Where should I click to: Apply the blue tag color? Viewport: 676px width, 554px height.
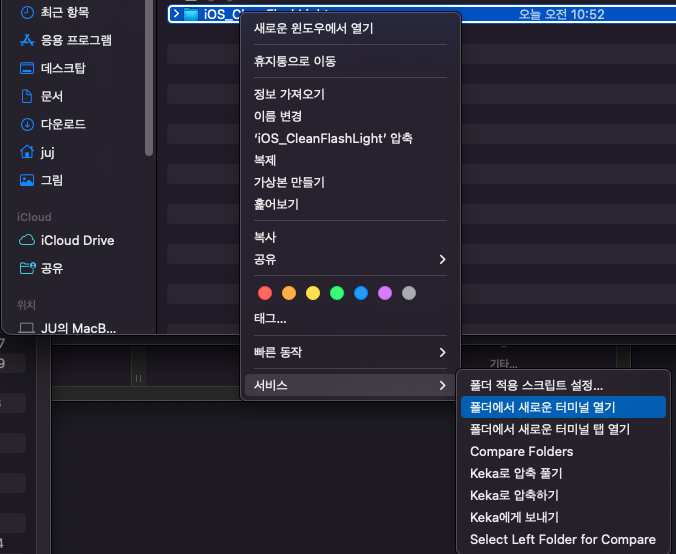click(361, 293)
